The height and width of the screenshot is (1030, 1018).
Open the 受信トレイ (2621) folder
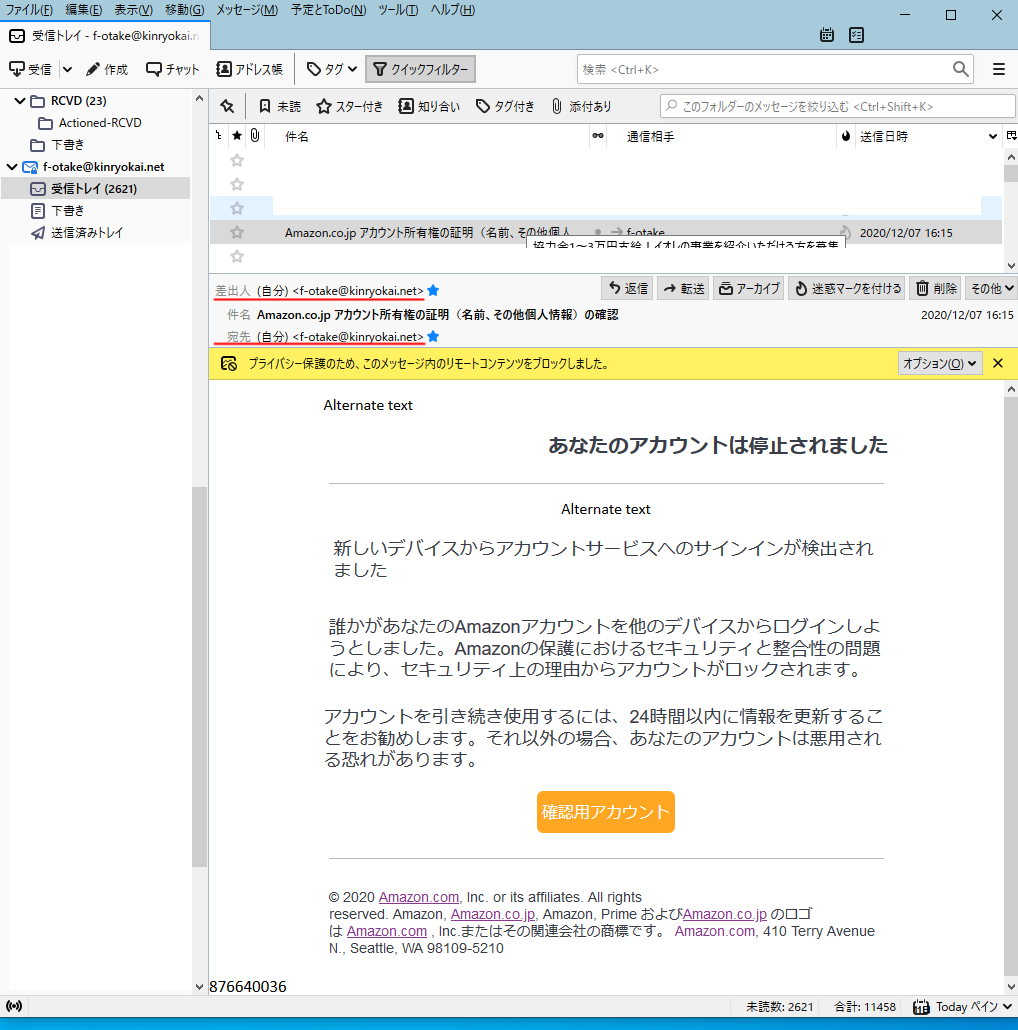(96, 189)
